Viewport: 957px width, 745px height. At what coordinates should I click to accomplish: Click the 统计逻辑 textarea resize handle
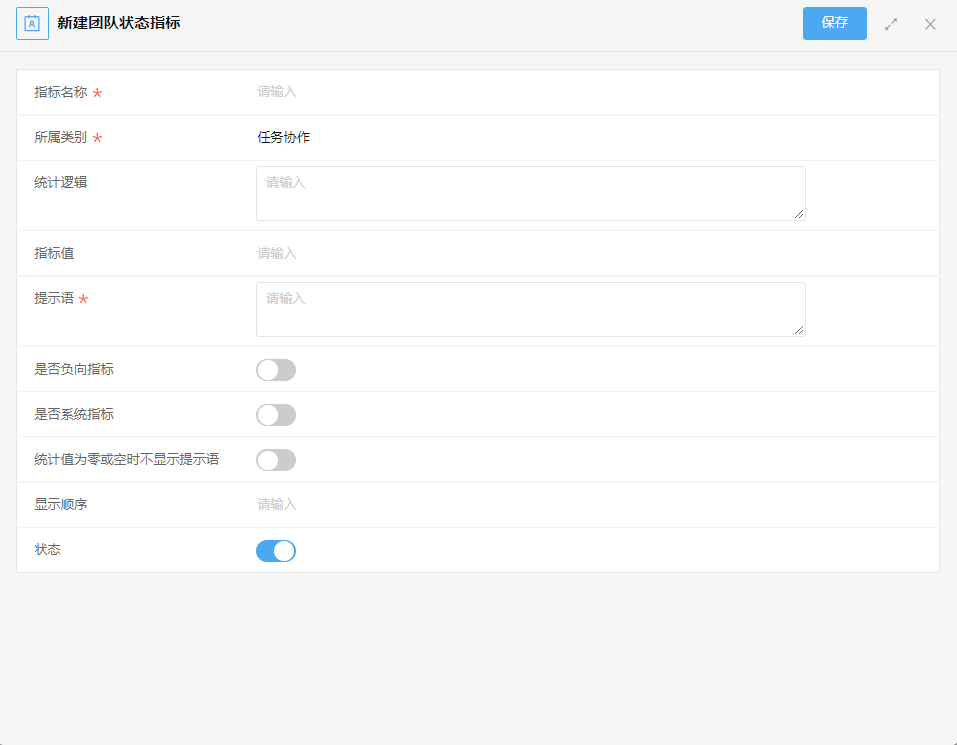click(799, 214)
